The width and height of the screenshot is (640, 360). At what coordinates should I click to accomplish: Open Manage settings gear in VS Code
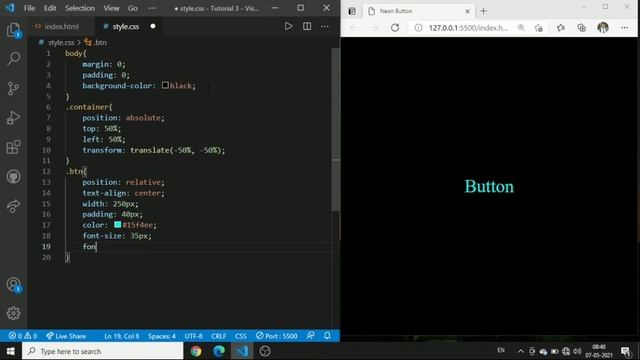[x=13, y=313]
